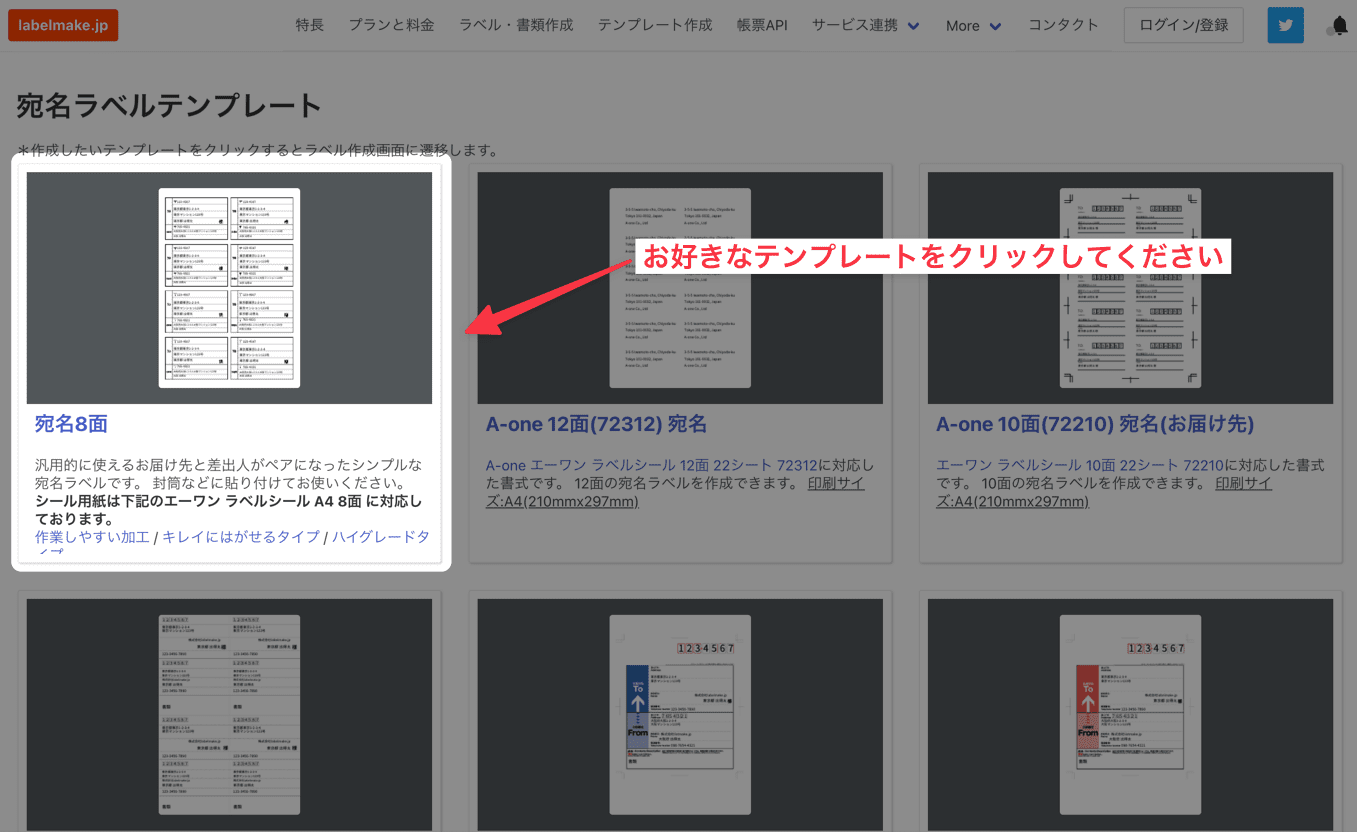Viewport: 1357px width, 832px height.
Task: Expand the サービス連携 dropdown menu
Action: tap(858, 25)
